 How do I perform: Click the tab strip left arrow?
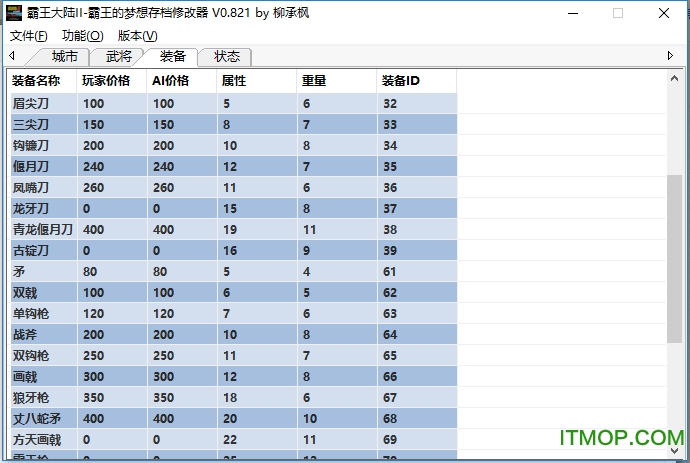tap(12, 55)
